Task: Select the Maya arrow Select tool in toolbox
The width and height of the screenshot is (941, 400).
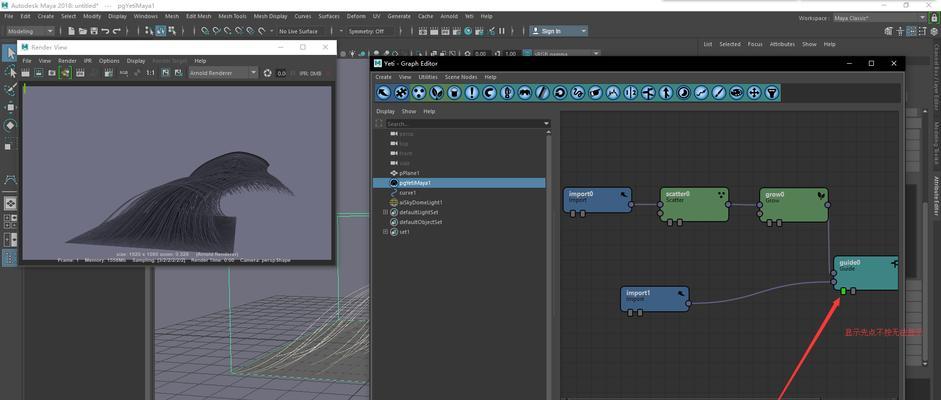Action: (x=10, y=53)
